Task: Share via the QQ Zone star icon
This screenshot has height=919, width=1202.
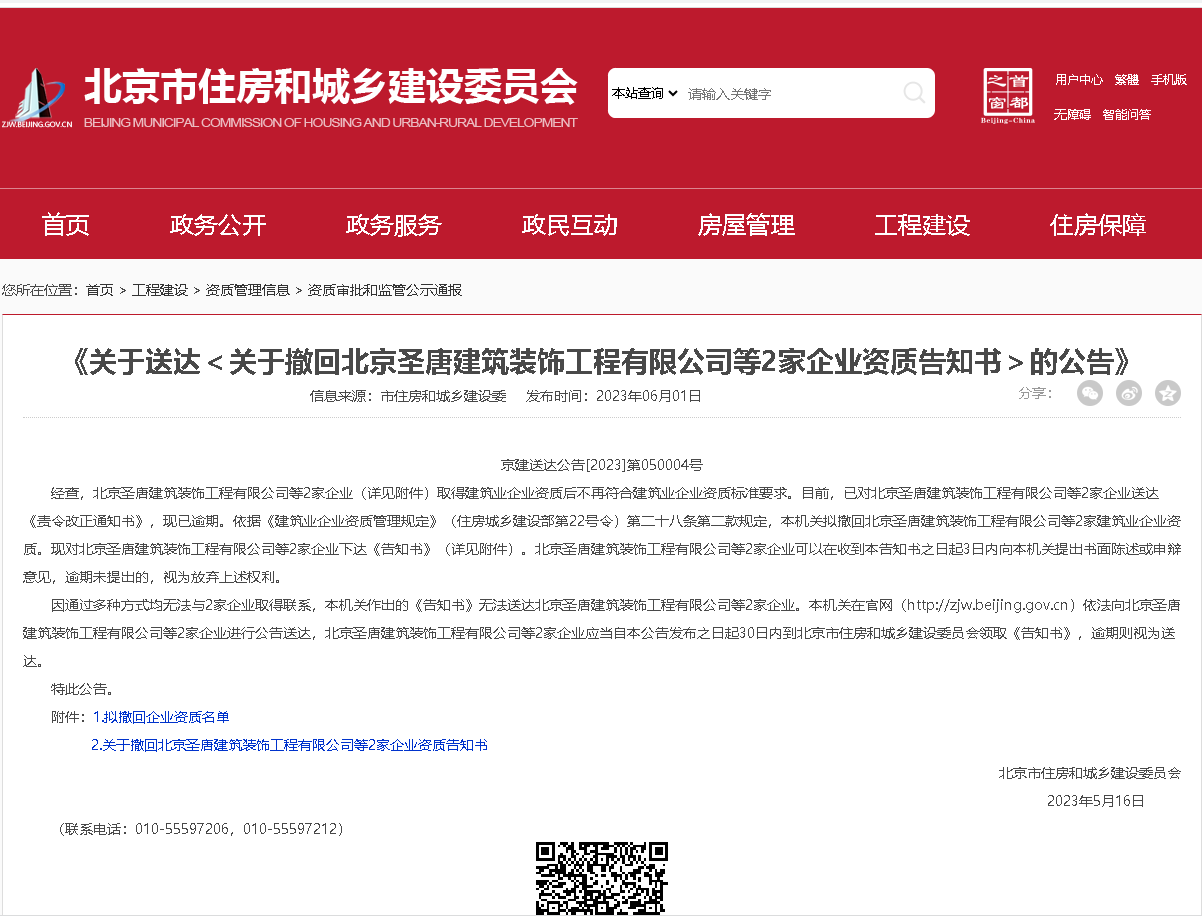Action: tap(1168, 393)
